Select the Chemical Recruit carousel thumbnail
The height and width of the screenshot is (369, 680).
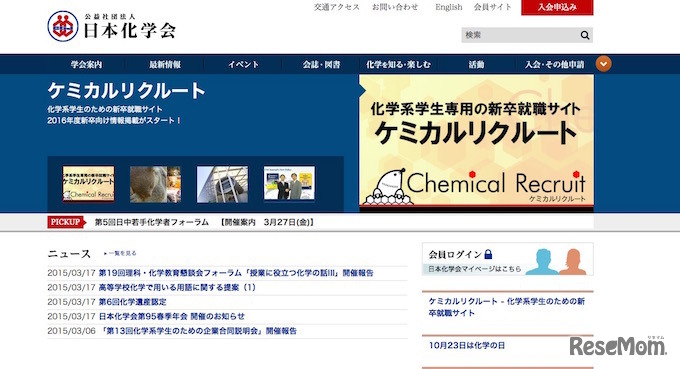pyautogui.click(x=88, y=184)
